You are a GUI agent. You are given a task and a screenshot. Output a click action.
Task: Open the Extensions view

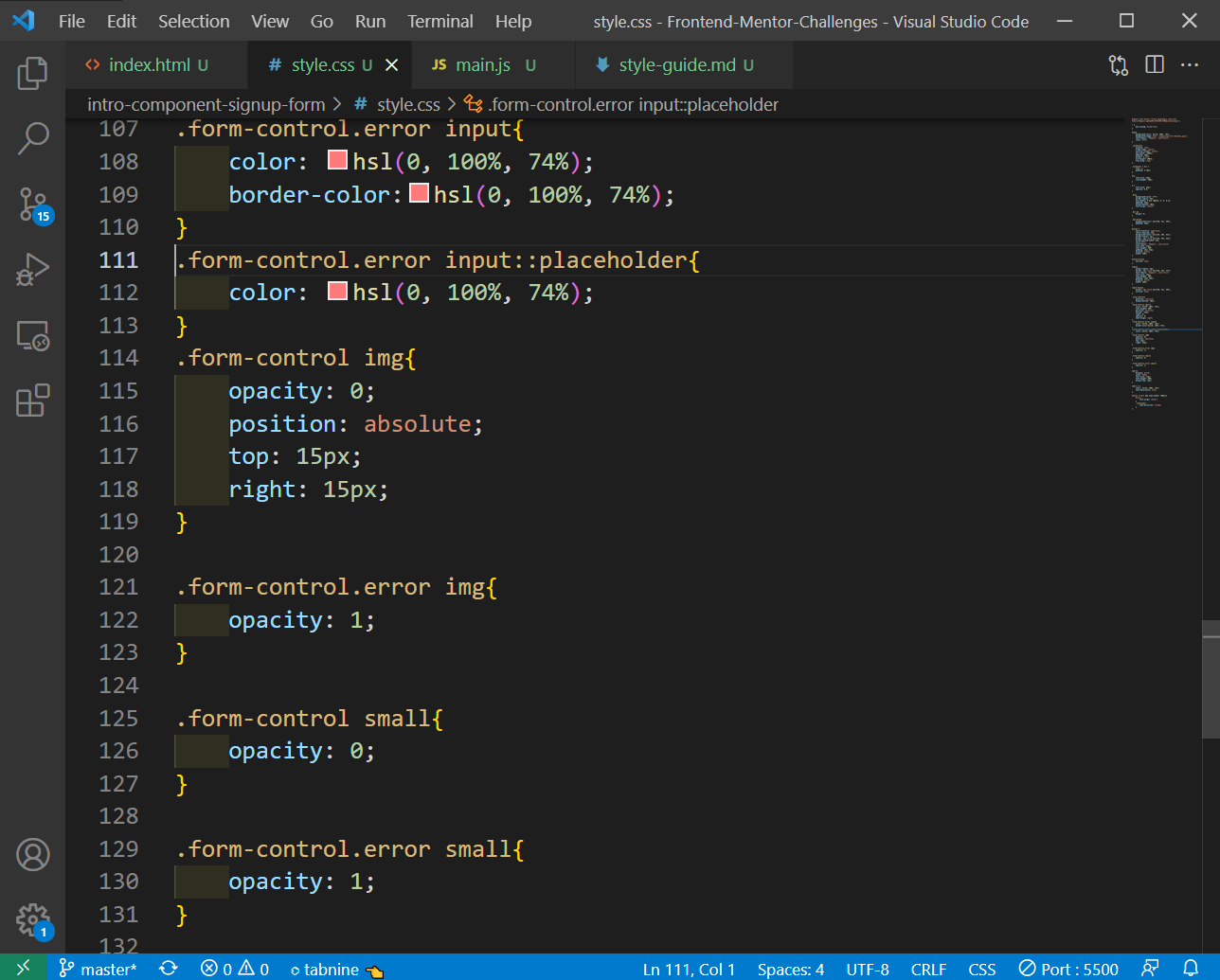pyautogui.click(x=32, y=401)
